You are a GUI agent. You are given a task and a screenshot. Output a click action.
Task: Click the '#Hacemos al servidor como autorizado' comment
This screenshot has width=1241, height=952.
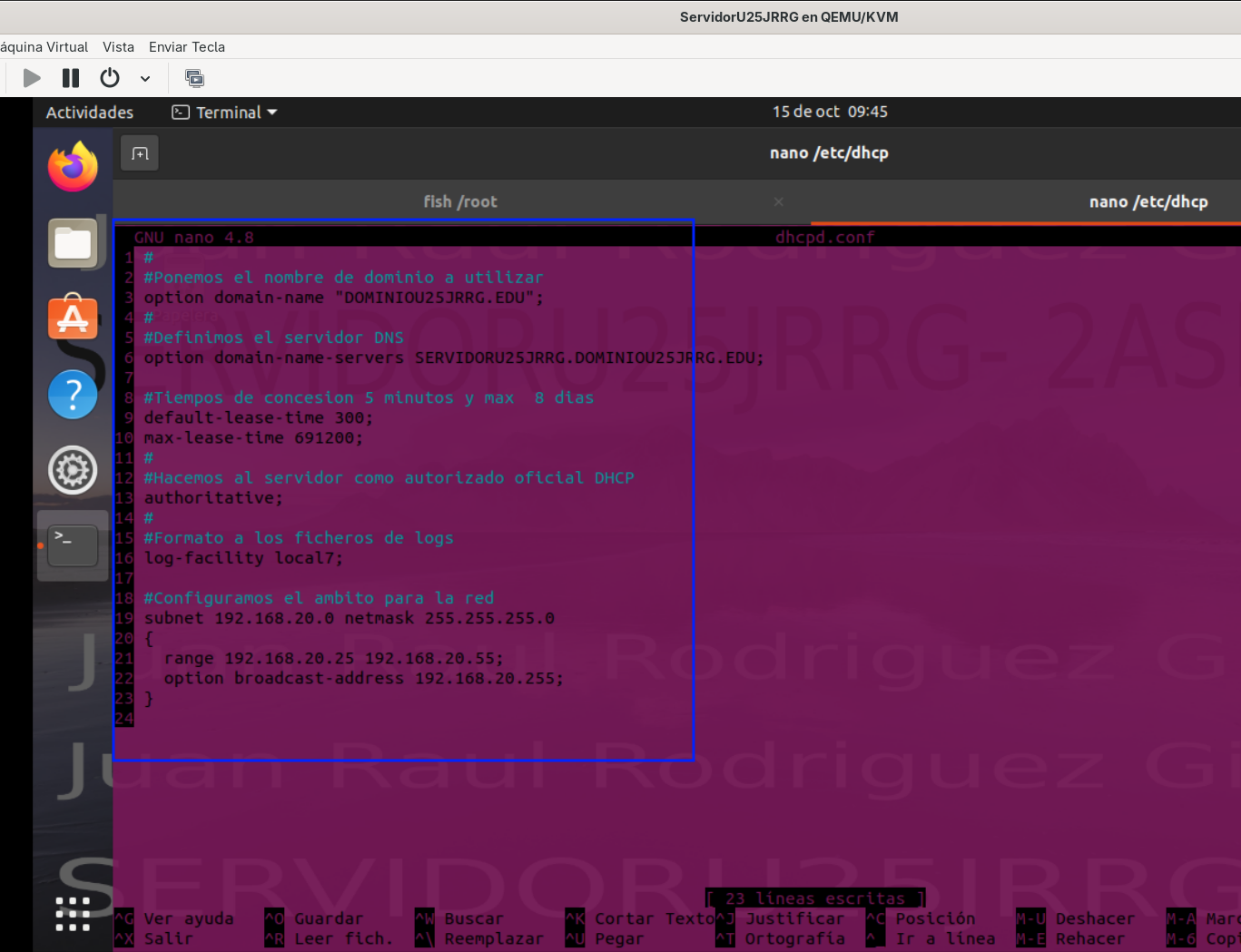[x=389, y=477]
